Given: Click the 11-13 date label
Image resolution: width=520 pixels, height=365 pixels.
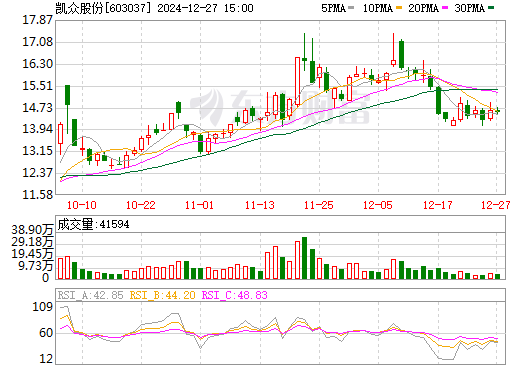Looking at the screenshot, I should pos(260,205).
